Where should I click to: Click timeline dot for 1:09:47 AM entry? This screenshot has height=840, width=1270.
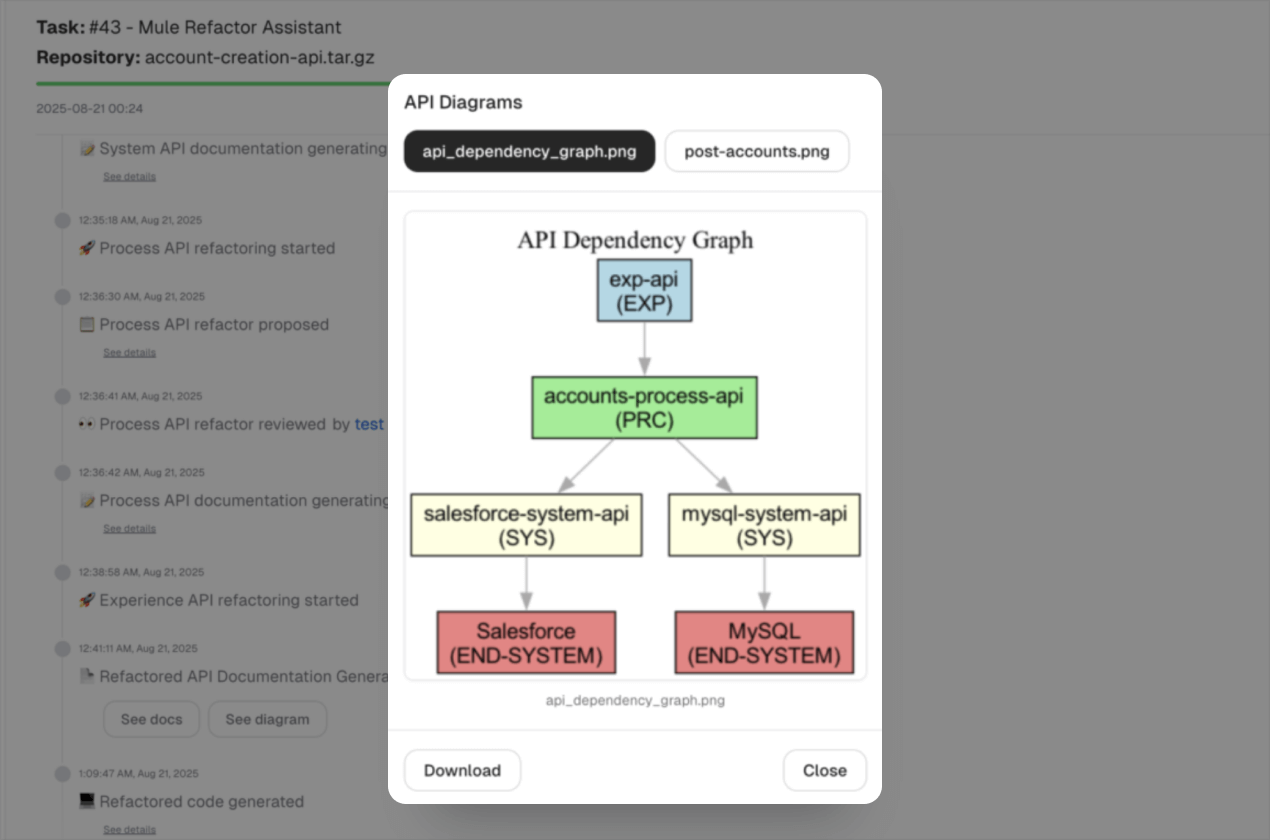(x=62, y=774)
